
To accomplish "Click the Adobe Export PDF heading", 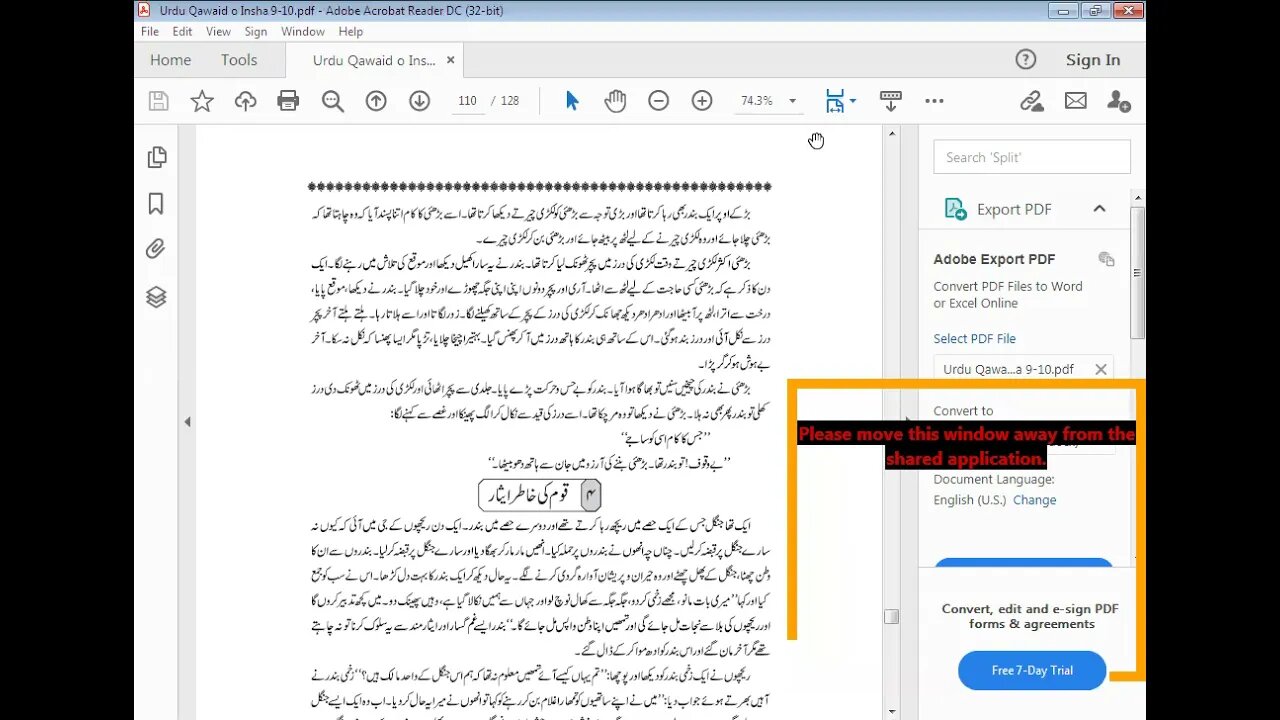I will 994,259.
